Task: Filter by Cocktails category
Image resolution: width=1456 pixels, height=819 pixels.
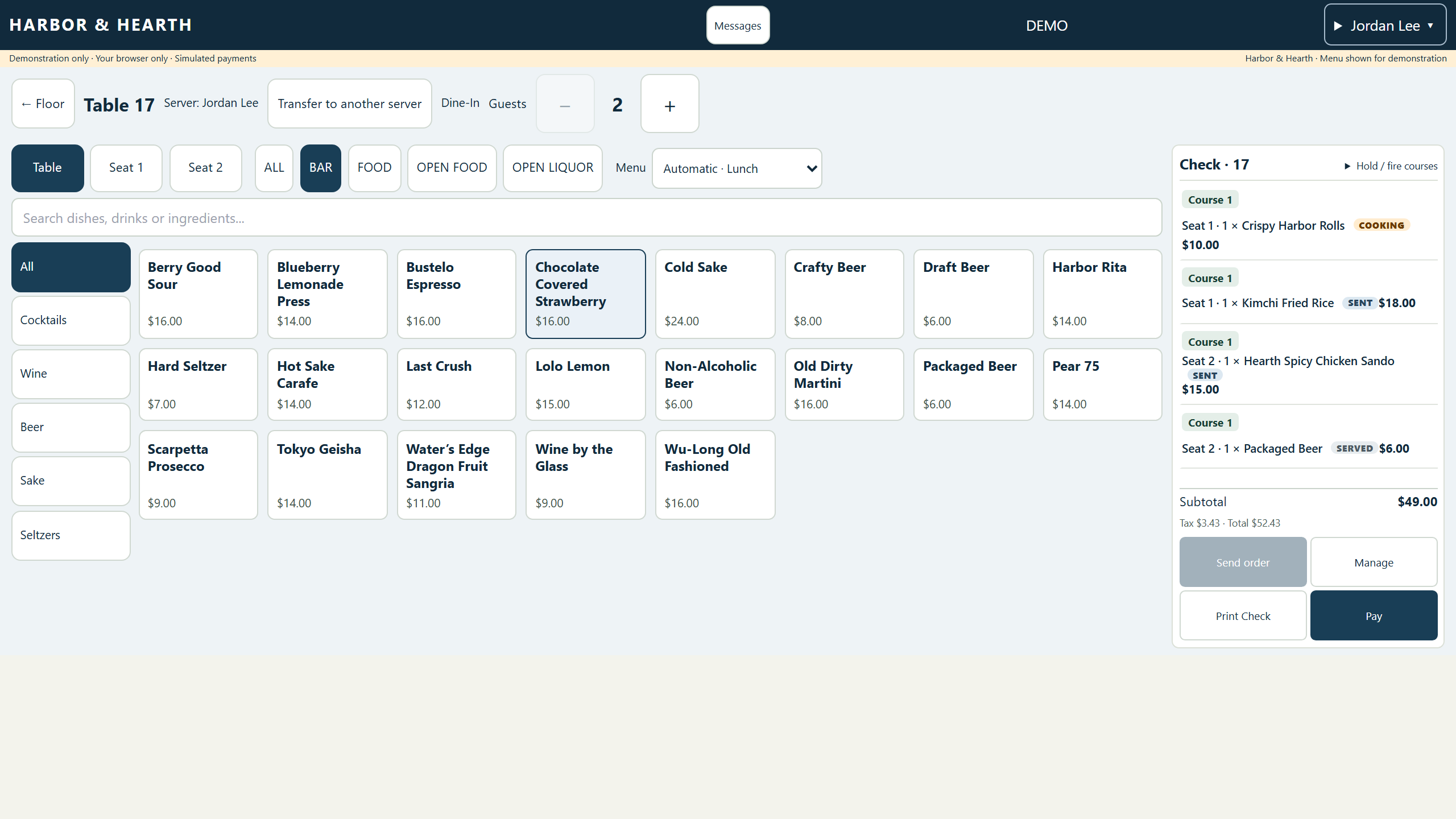Action: tap(71, 320)
